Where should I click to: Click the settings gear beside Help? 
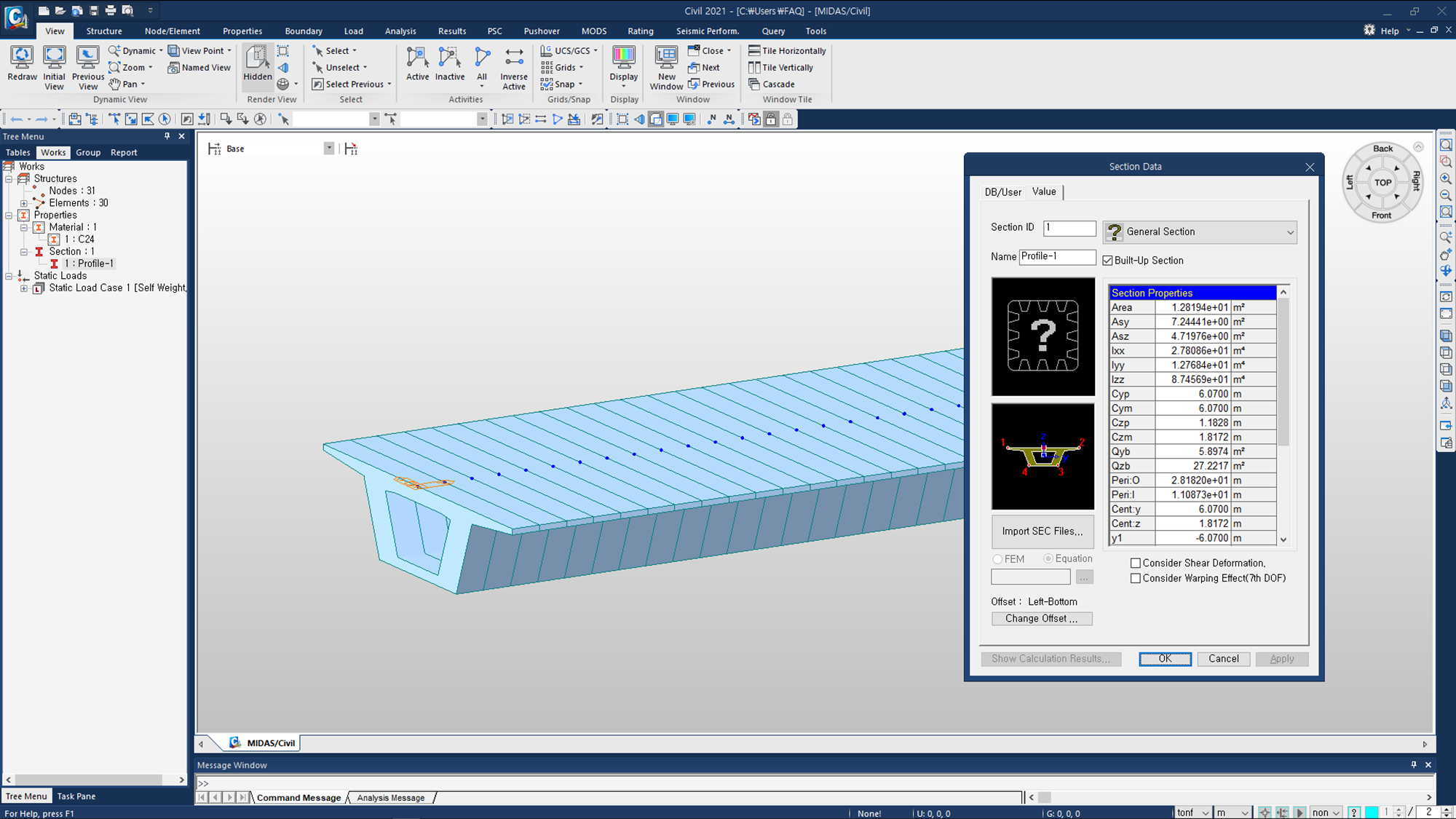[x=1369, y=31]
